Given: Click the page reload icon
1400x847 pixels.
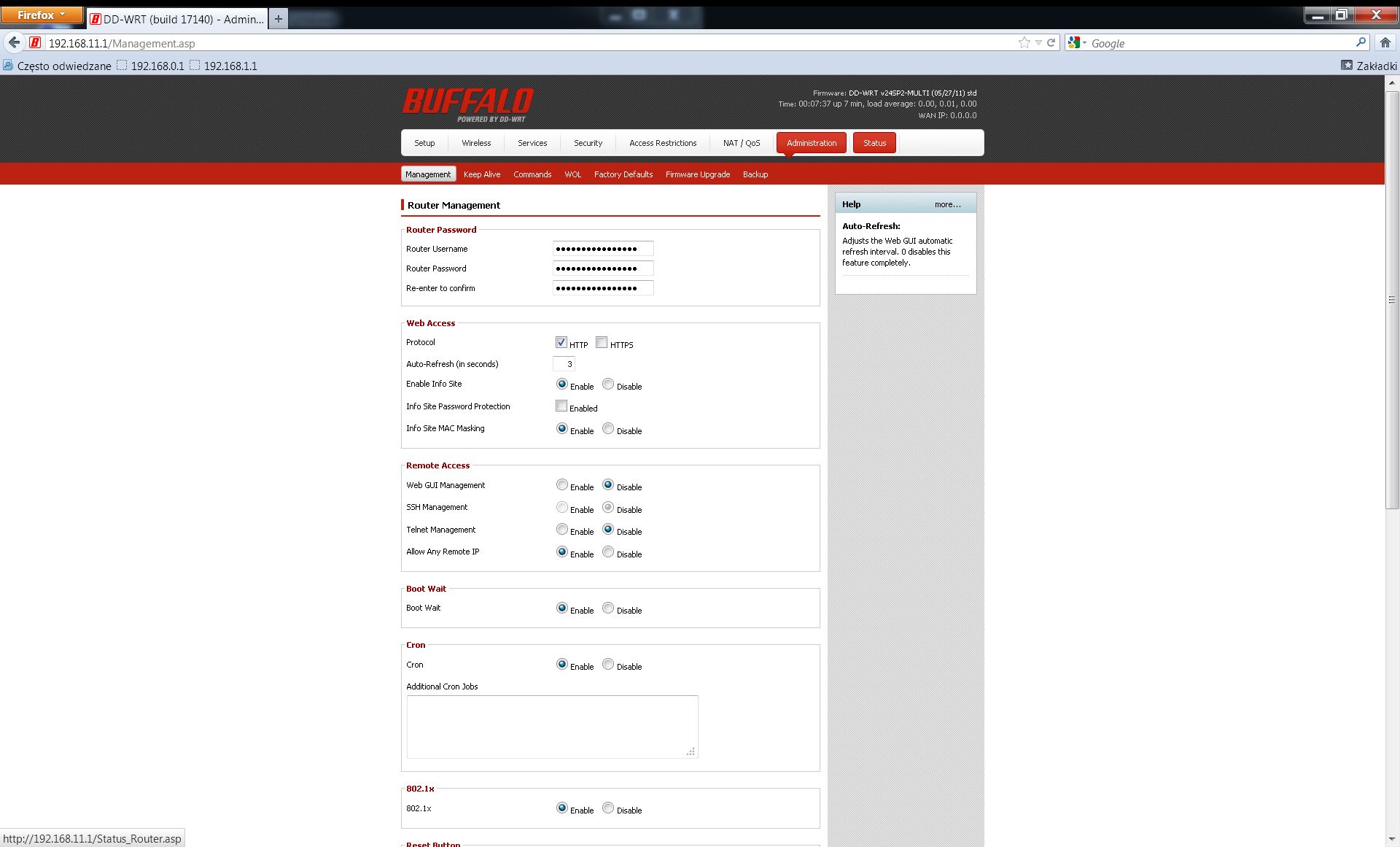Looking at the screenshot, I should [x=1051, y=43].
